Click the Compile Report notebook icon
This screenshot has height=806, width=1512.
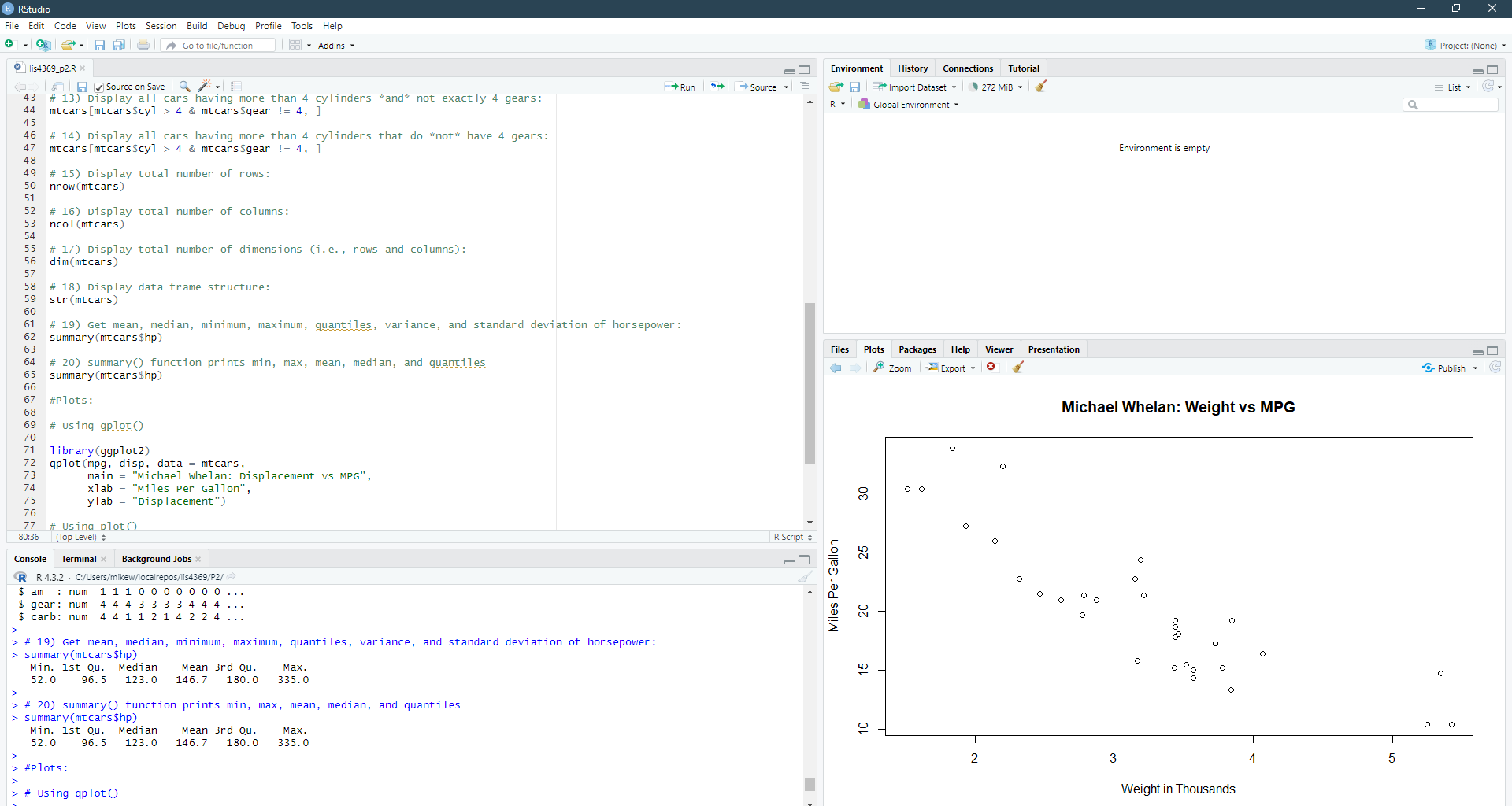click(x=236, y=87)
